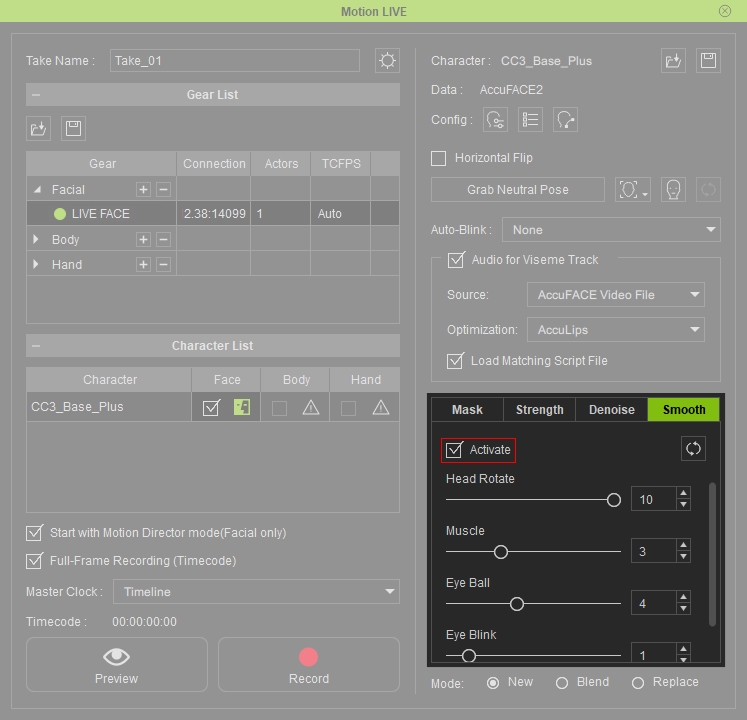
Task: Load character settings file icon
Action: [x=673, y=61]
